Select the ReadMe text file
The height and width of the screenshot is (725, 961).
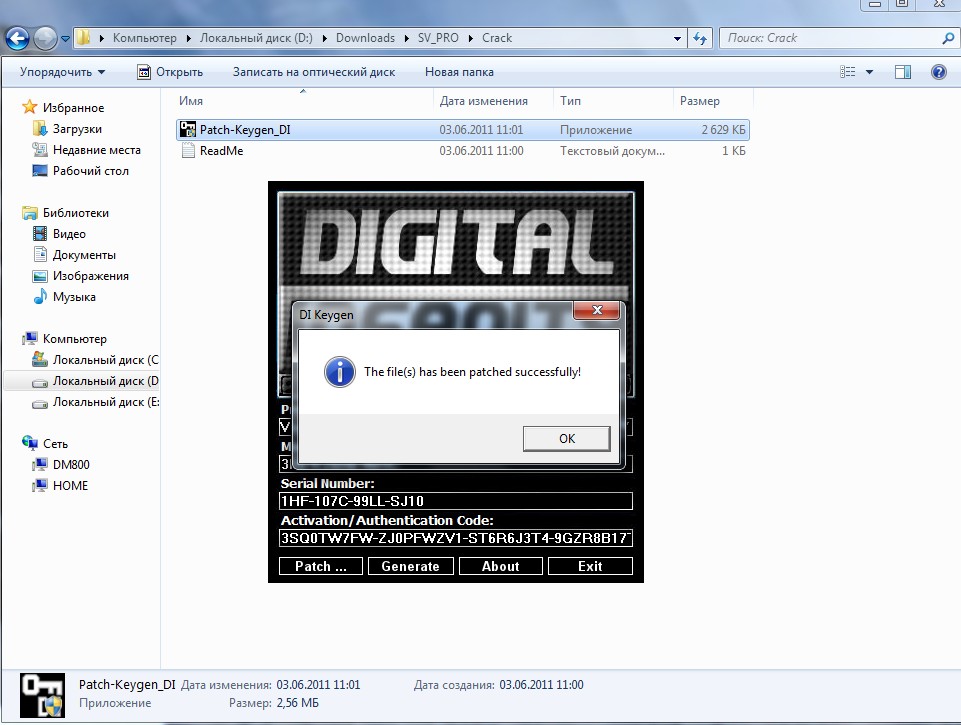pyautogui.click(x=463, y=151)
